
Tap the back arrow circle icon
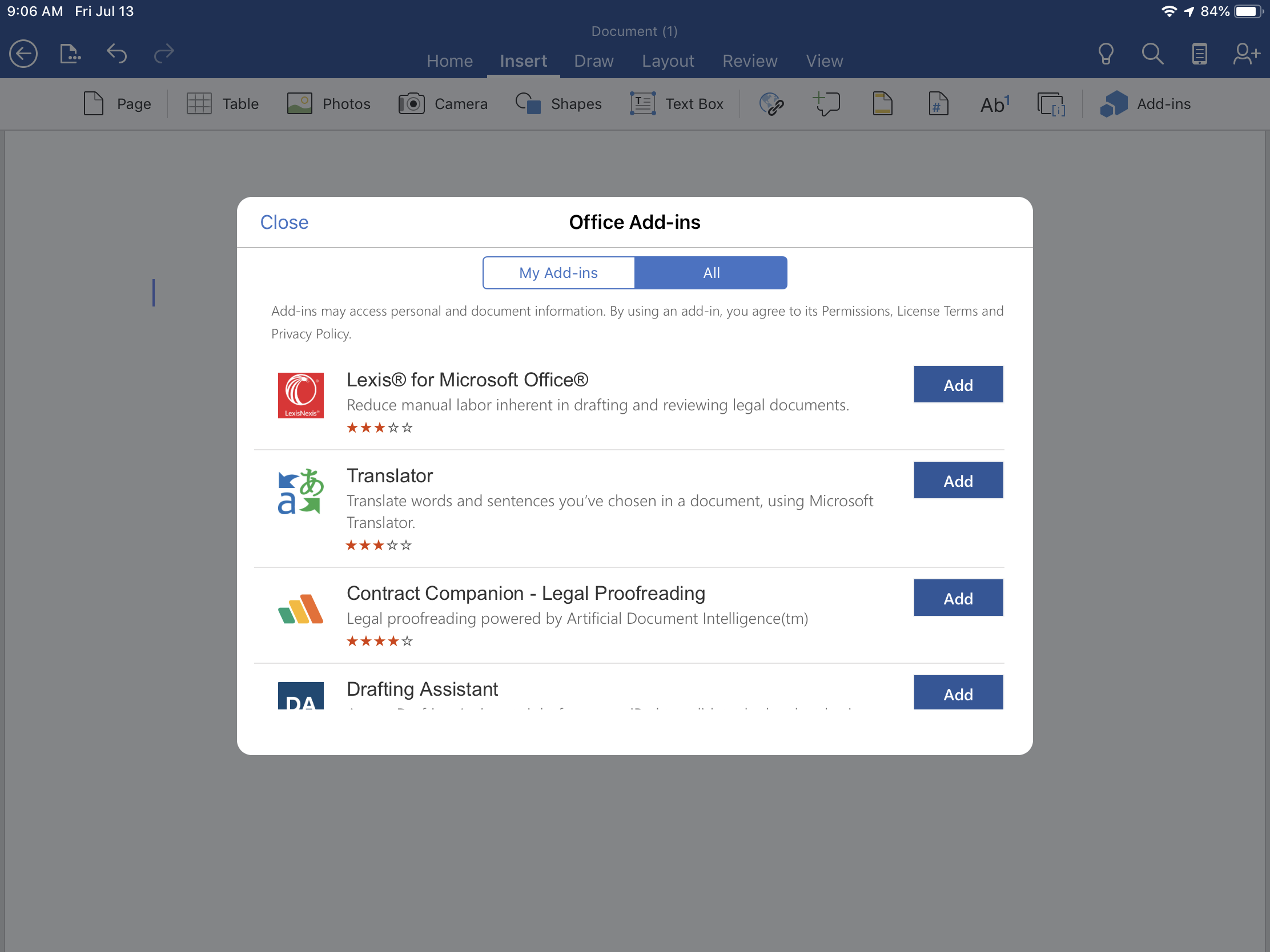pyautogui.click(x=23, y=54)
